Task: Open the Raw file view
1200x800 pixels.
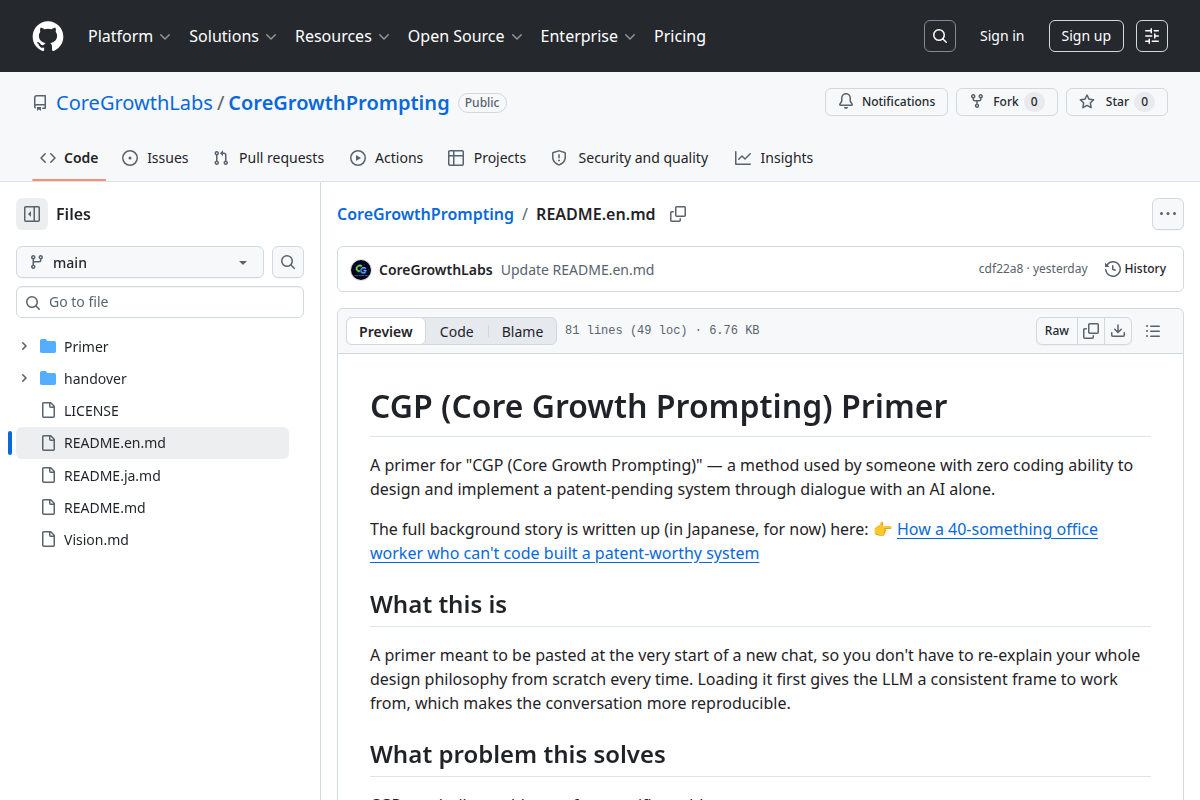Action: [1057, 331]
